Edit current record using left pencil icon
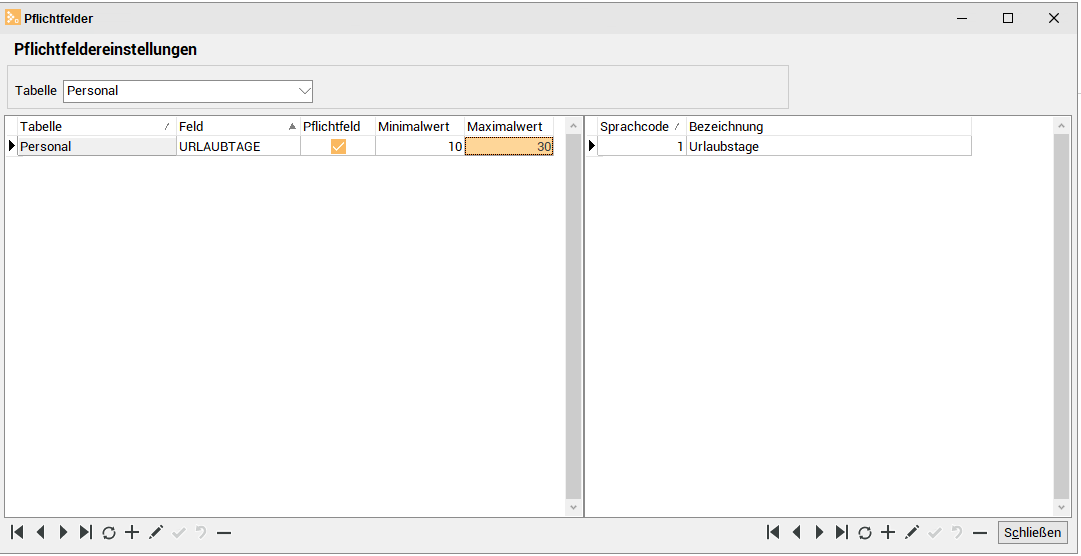 pyautogui.click(x=156, y=533)
